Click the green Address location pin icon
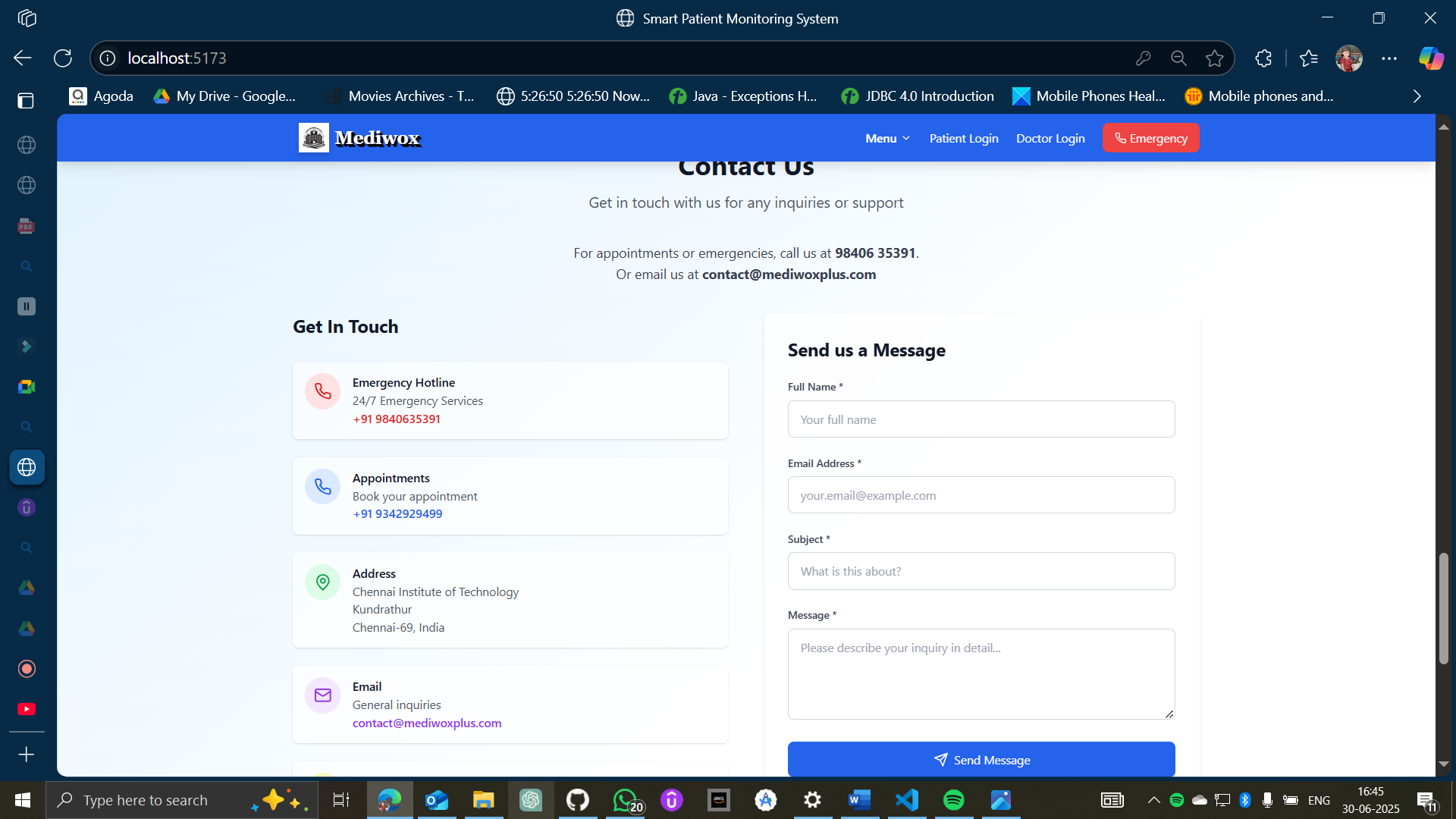Viewport: 1456px width, 819px height. 322,582
